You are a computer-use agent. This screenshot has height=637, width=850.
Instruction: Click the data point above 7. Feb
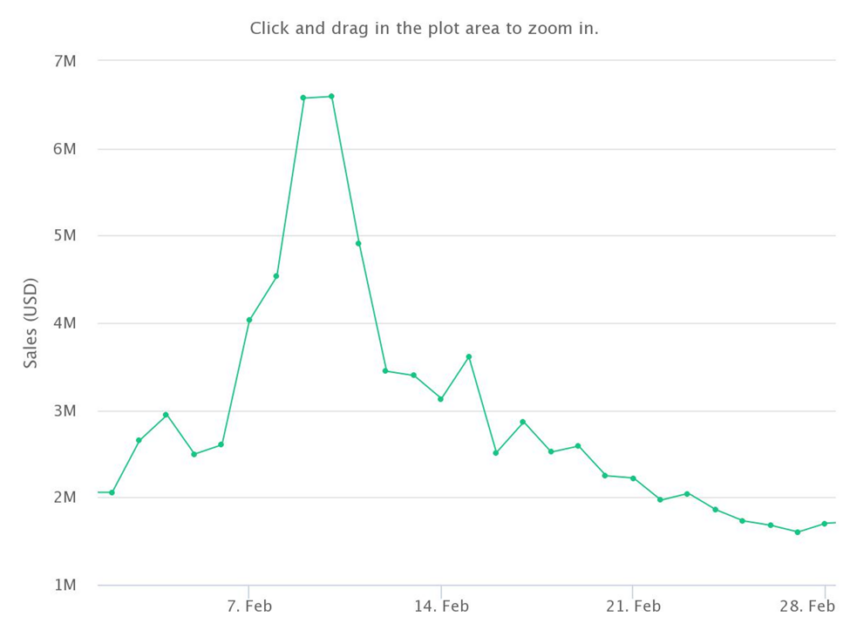point(249,320)
